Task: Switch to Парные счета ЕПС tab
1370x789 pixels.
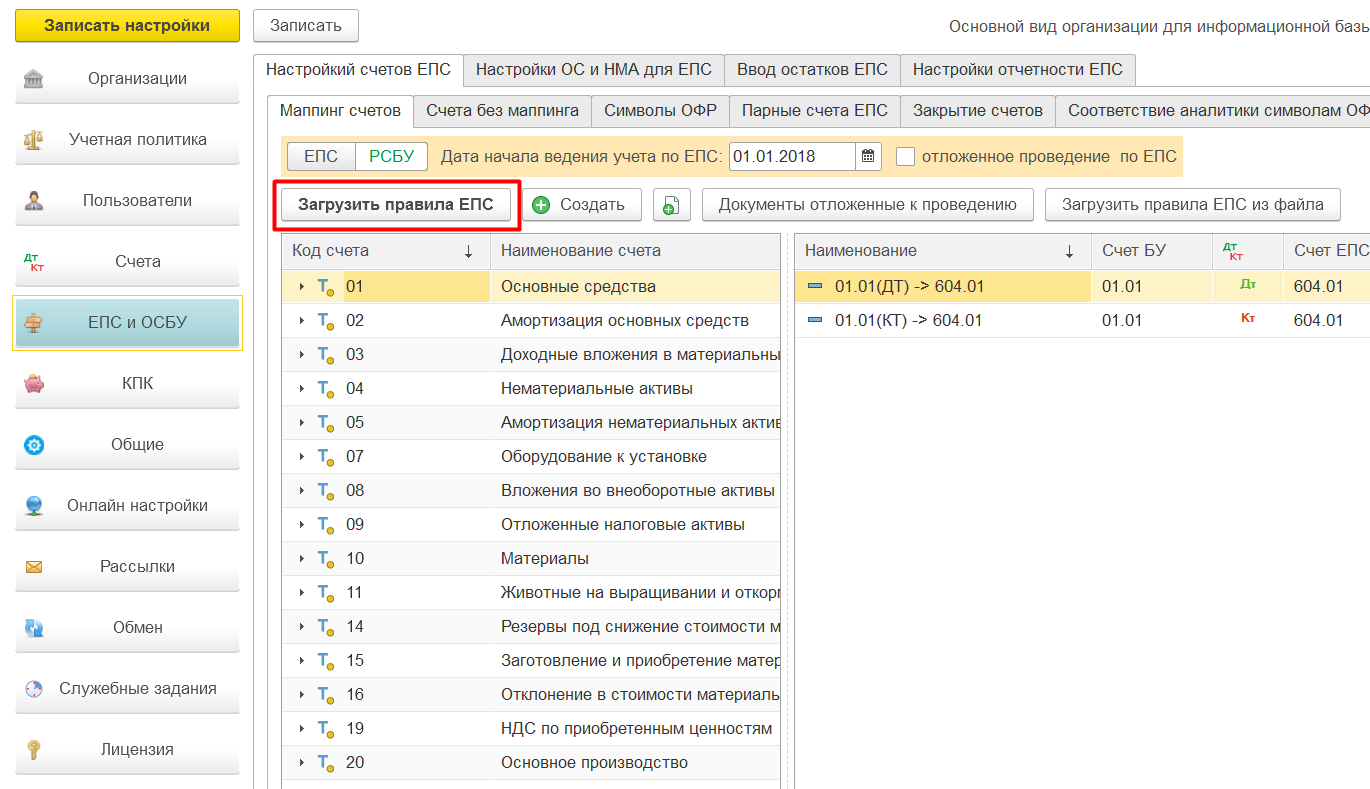Action: click(x=815, y=111)
